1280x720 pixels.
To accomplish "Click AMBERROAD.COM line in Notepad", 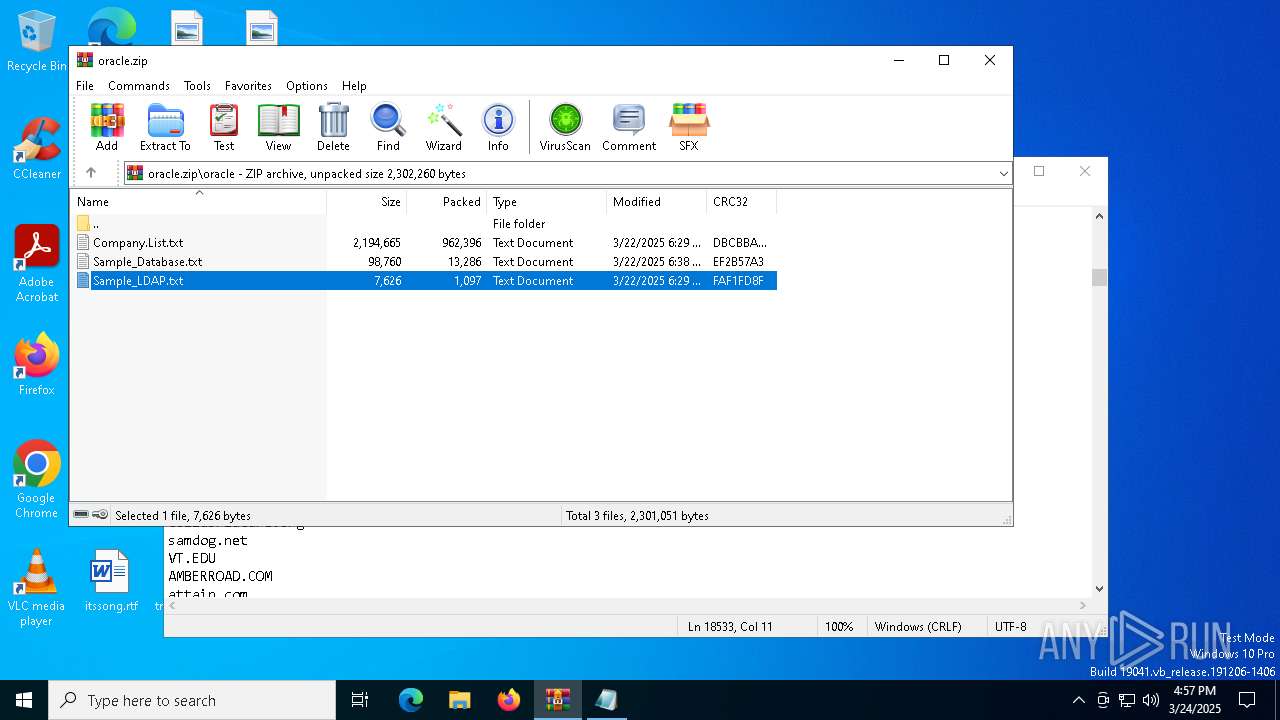I will pyautogui.click(x=220, y=576).
